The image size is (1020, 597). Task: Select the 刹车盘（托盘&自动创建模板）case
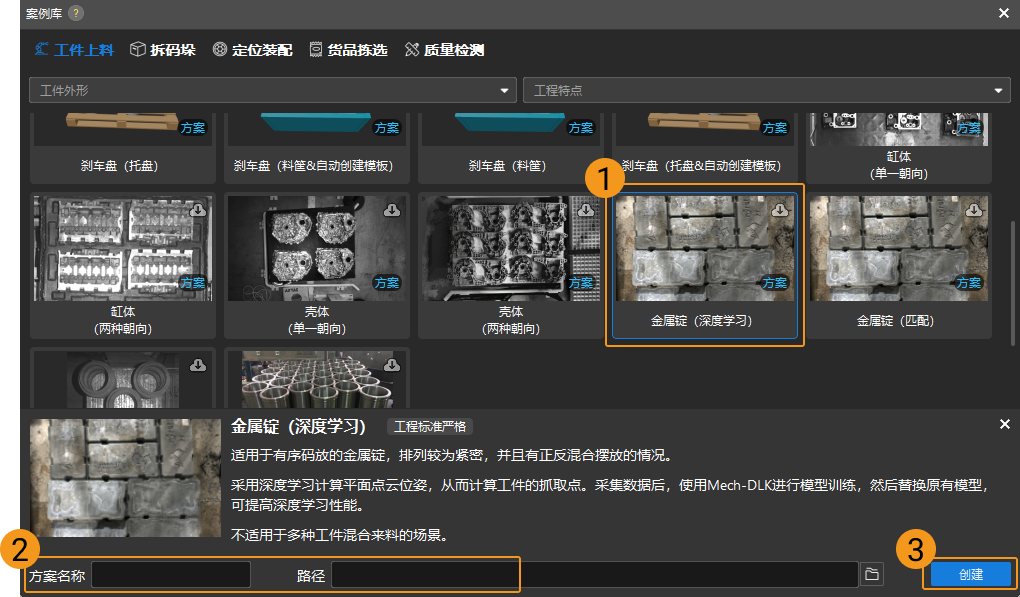point(705,148)
